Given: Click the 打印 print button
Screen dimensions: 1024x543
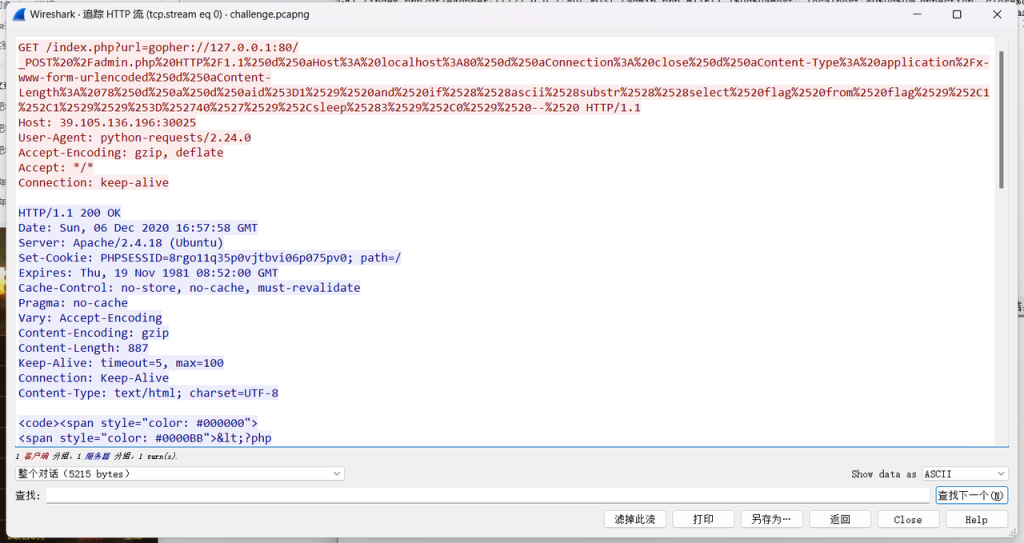Looking at the screenshot, I should [703, 520].
